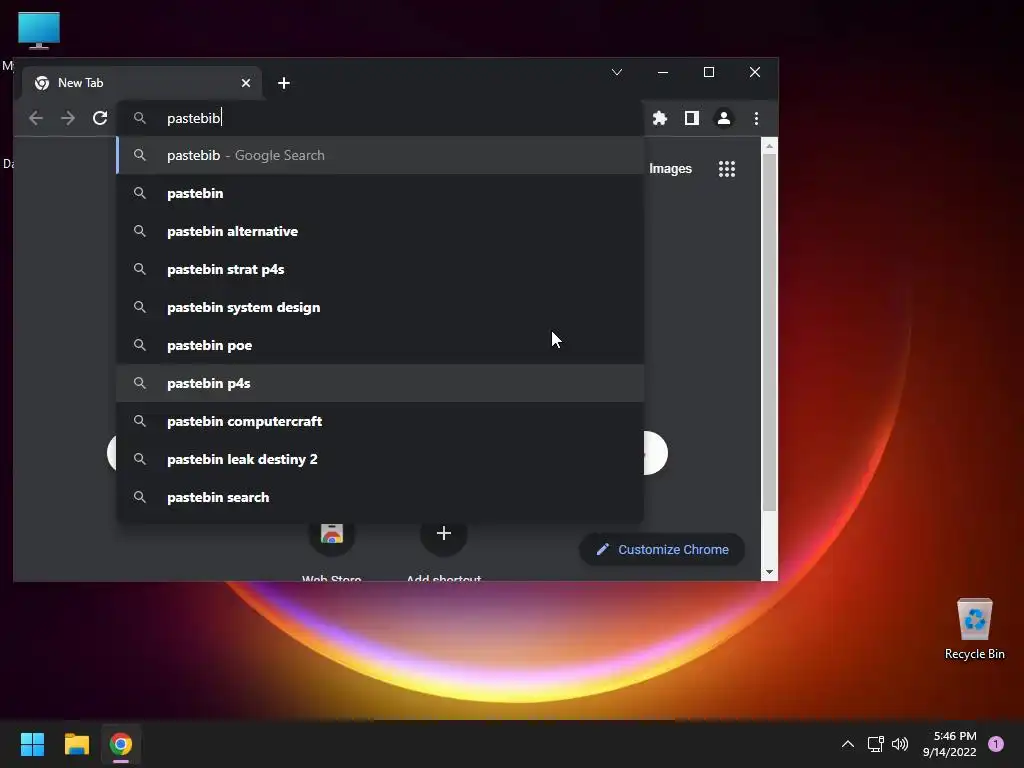1024x768 pixels.
Task: Click the address bar containing pastebib
Action: coord(380,118)
